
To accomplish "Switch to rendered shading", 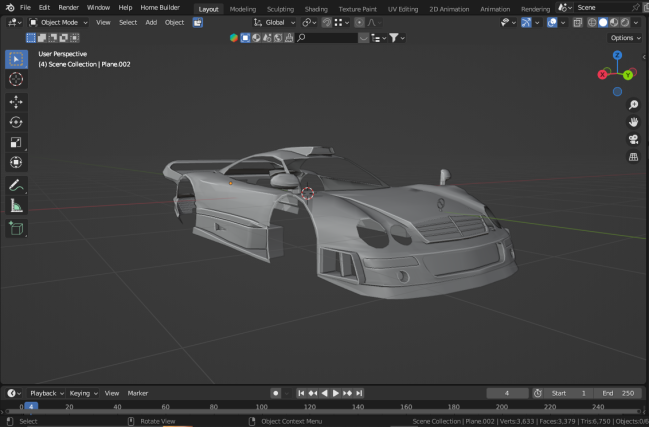I will (x=625, y=22).
